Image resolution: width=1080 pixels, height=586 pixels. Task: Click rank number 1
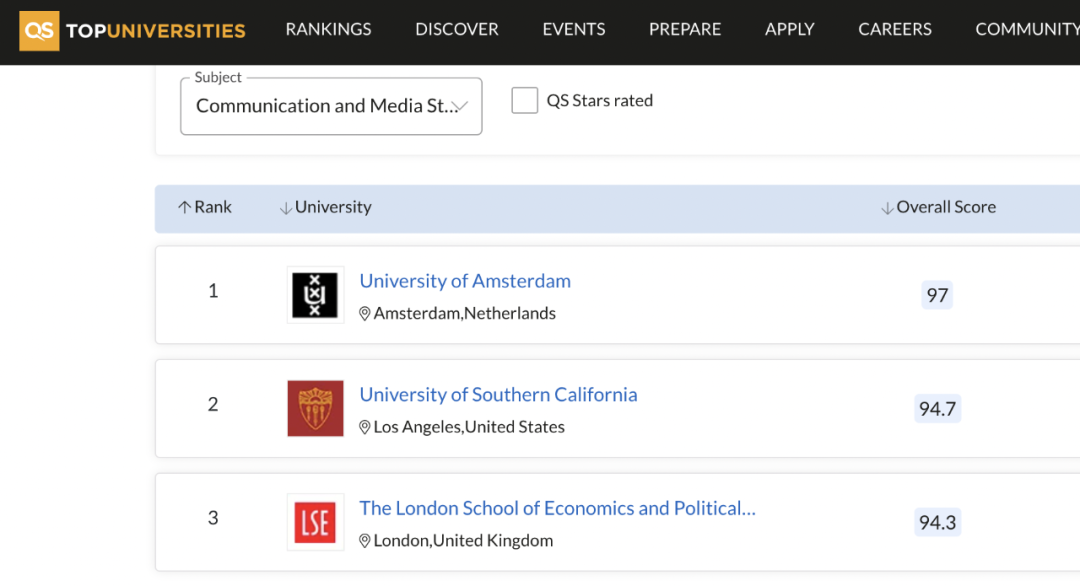click(214, 291)
